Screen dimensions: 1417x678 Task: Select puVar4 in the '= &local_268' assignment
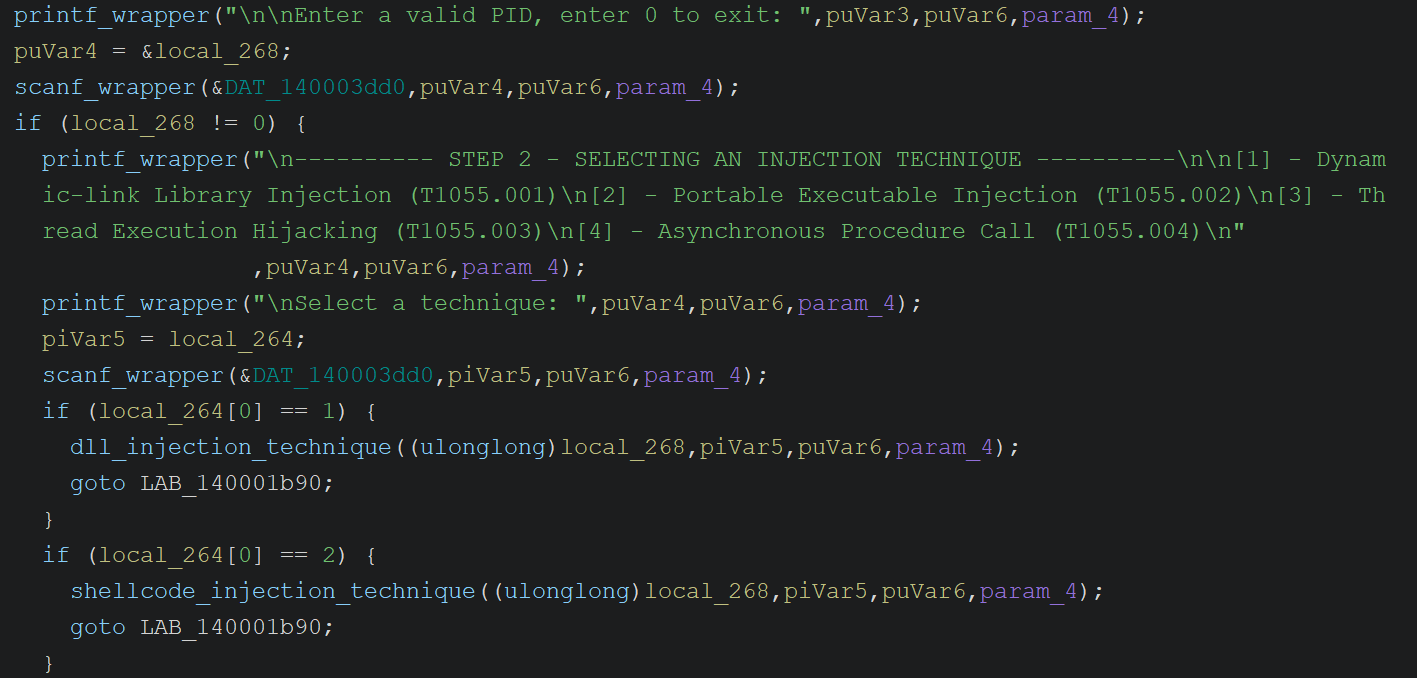click(x=42, y=51)
